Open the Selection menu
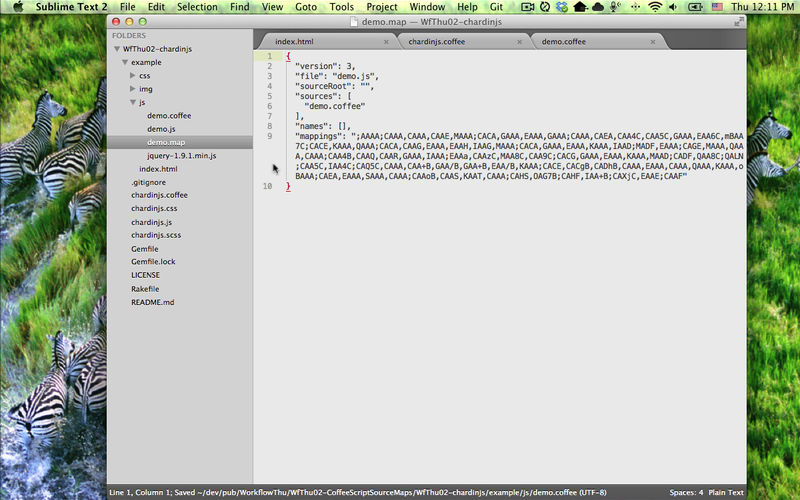This screenshot has width=800, height=500. (x=197, y=7)
